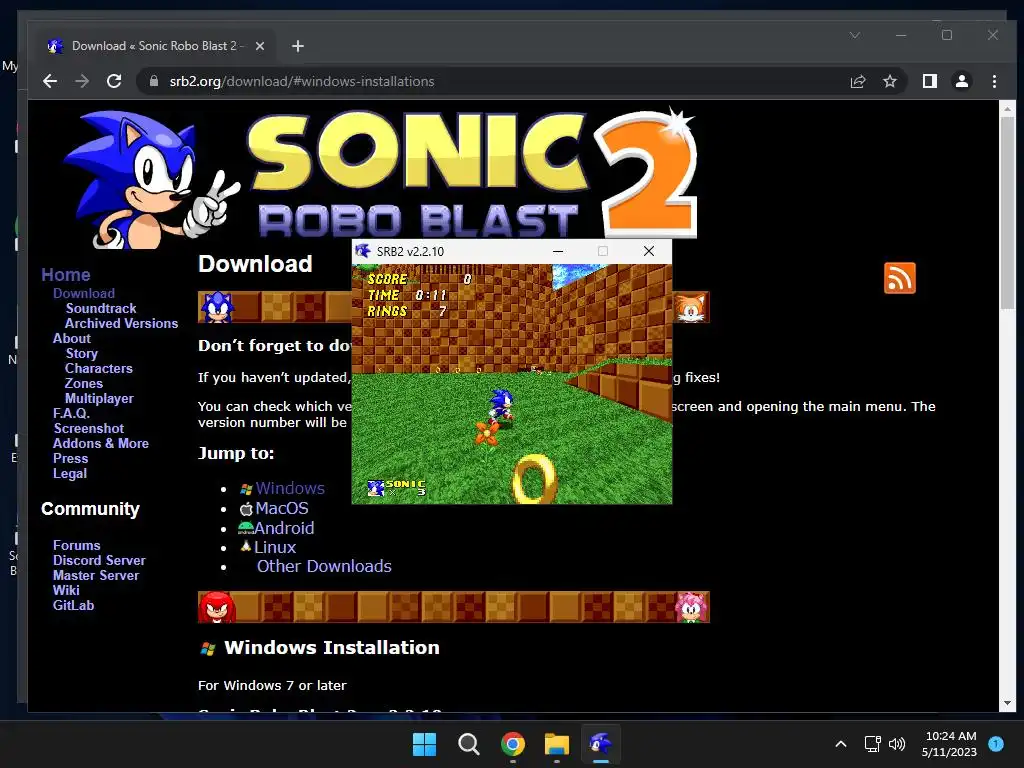Go back to the previous page in Chrome
Image resolution: width=1024 pixels, height=768 pixels.
(x=50, y=81)
